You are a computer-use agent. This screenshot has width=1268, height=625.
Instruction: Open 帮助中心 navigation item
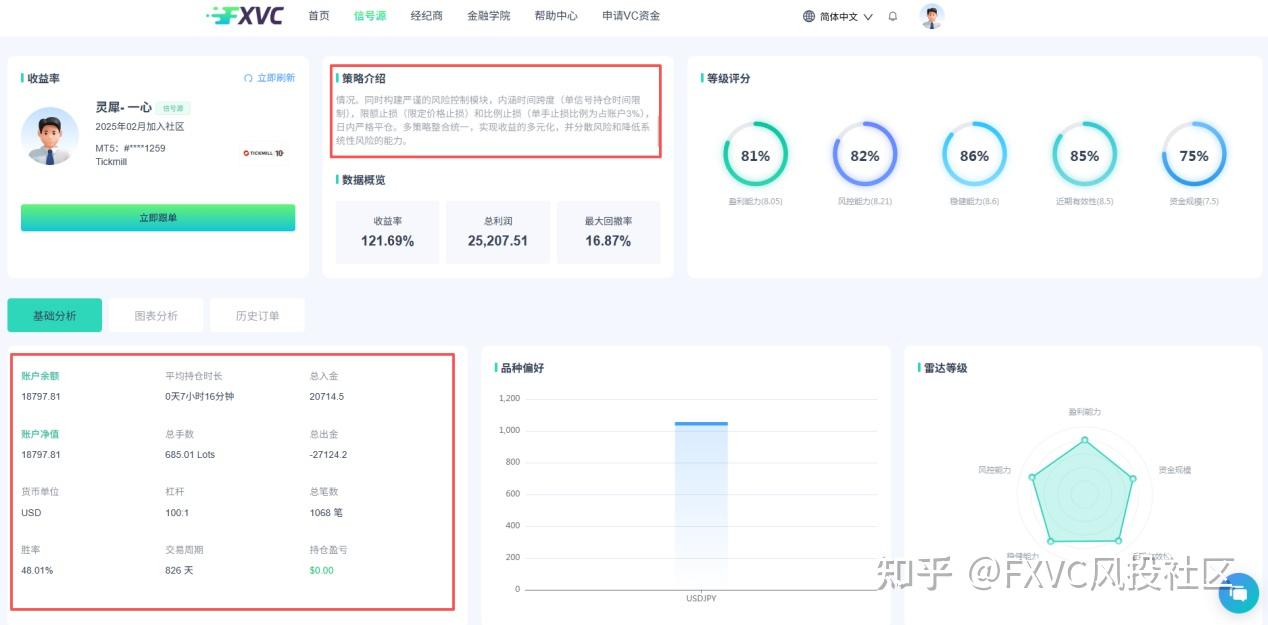pyautogui.click(x=556, y=16)
